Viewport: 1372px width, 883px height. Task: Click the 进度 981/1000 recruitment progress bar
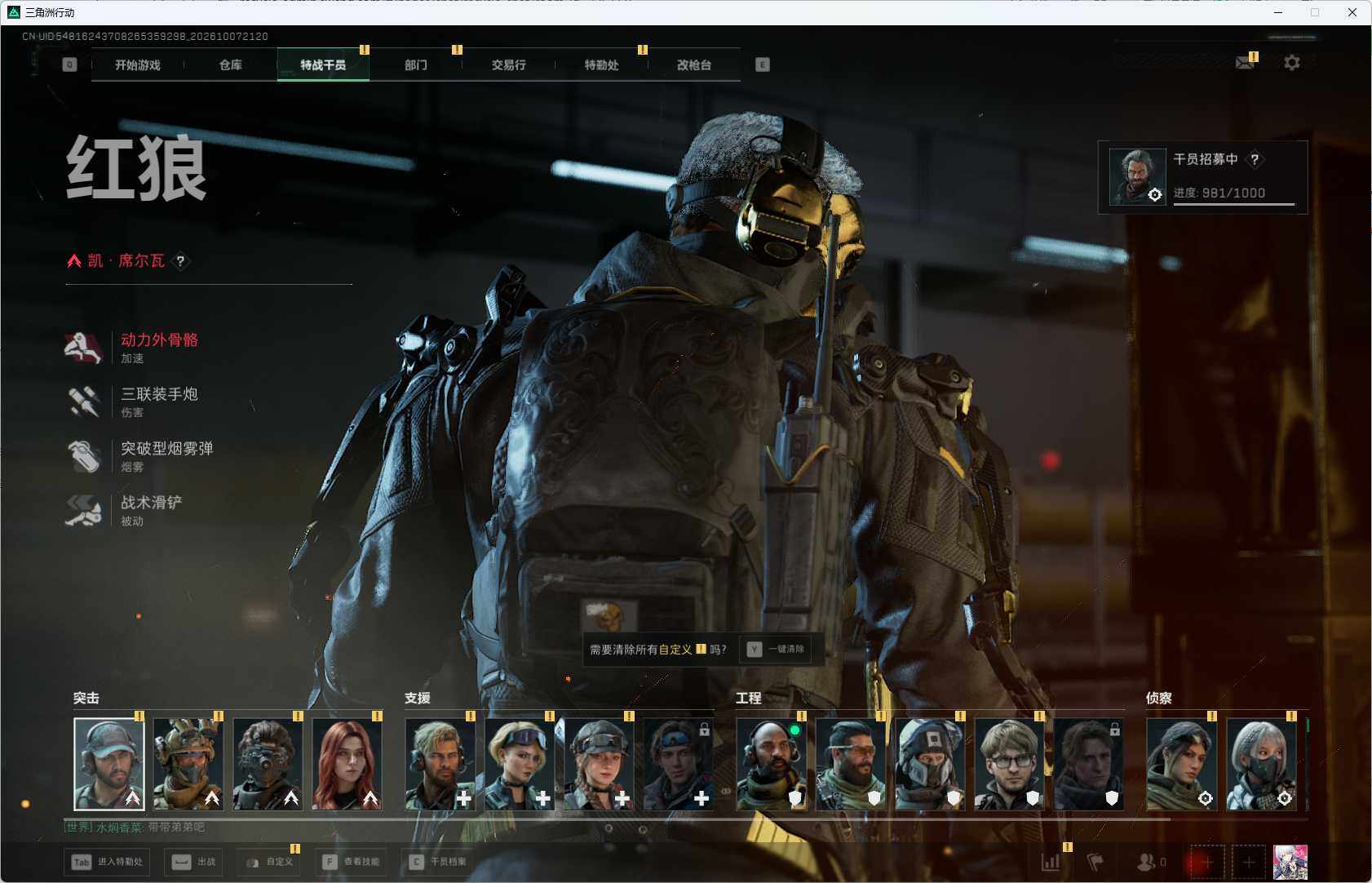1233,202
